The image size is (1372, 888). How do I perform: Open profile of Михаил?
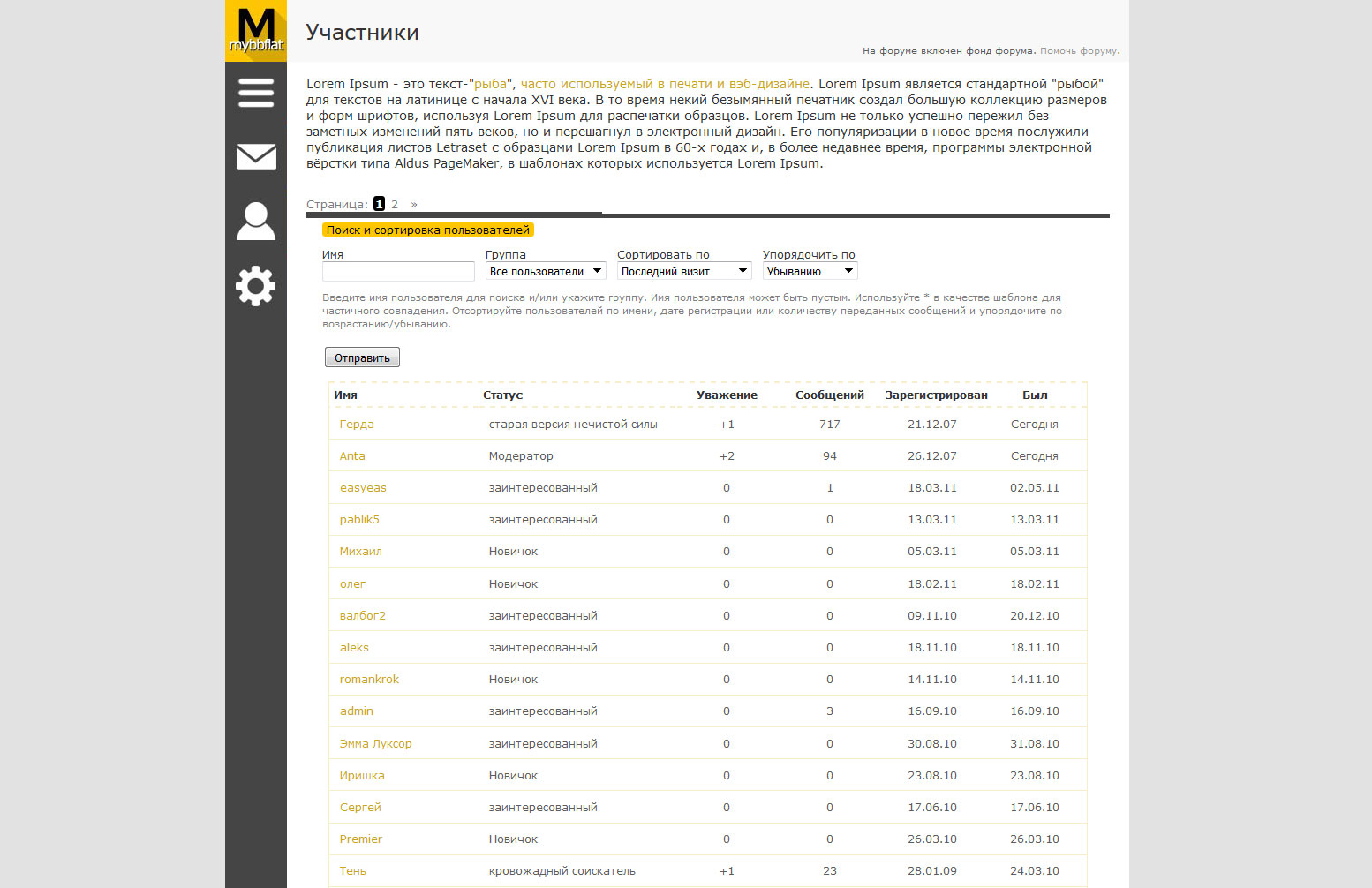coord(361,551)
